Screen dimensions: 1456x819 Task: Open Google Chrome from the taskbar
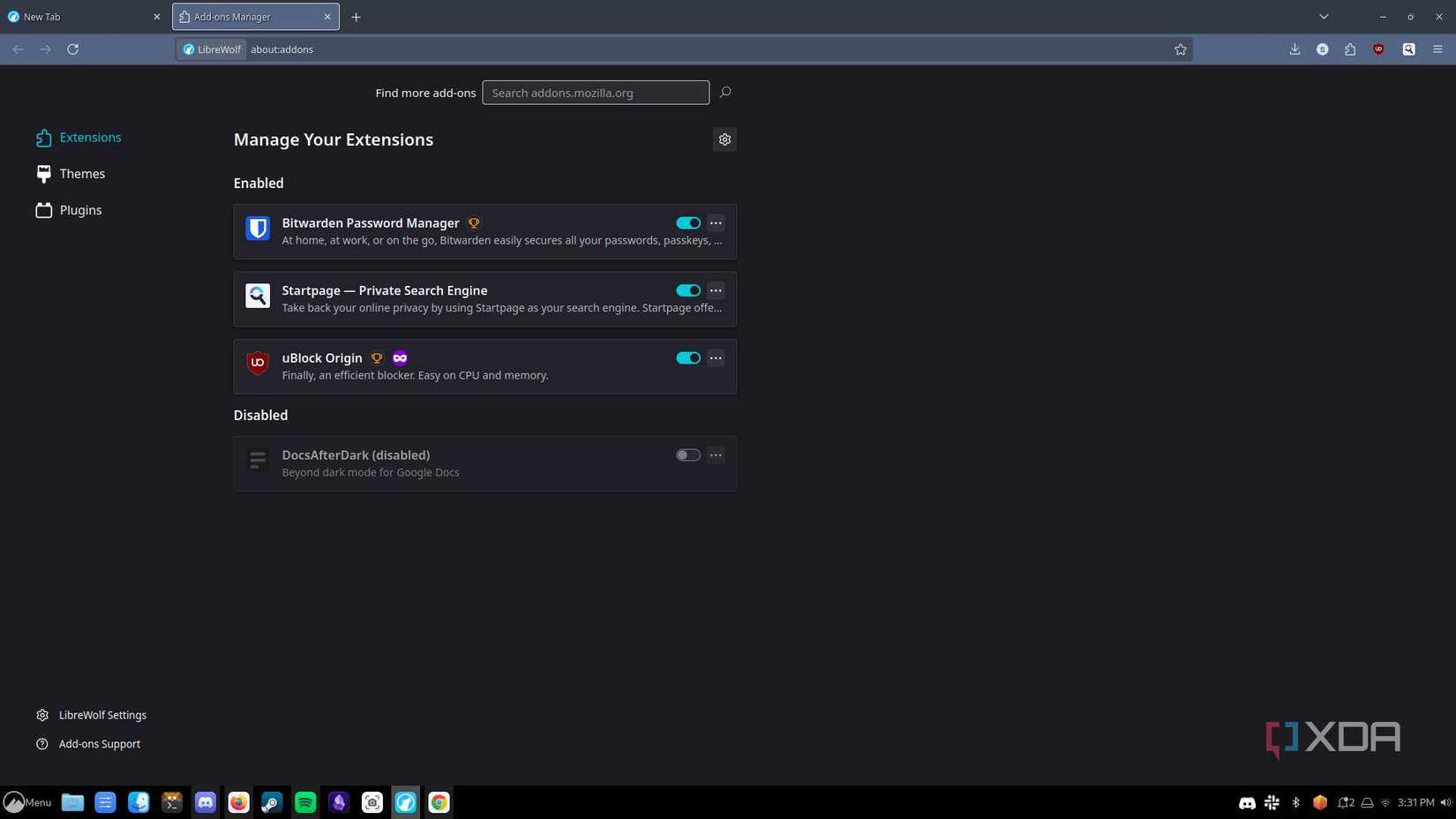(439, 802)
